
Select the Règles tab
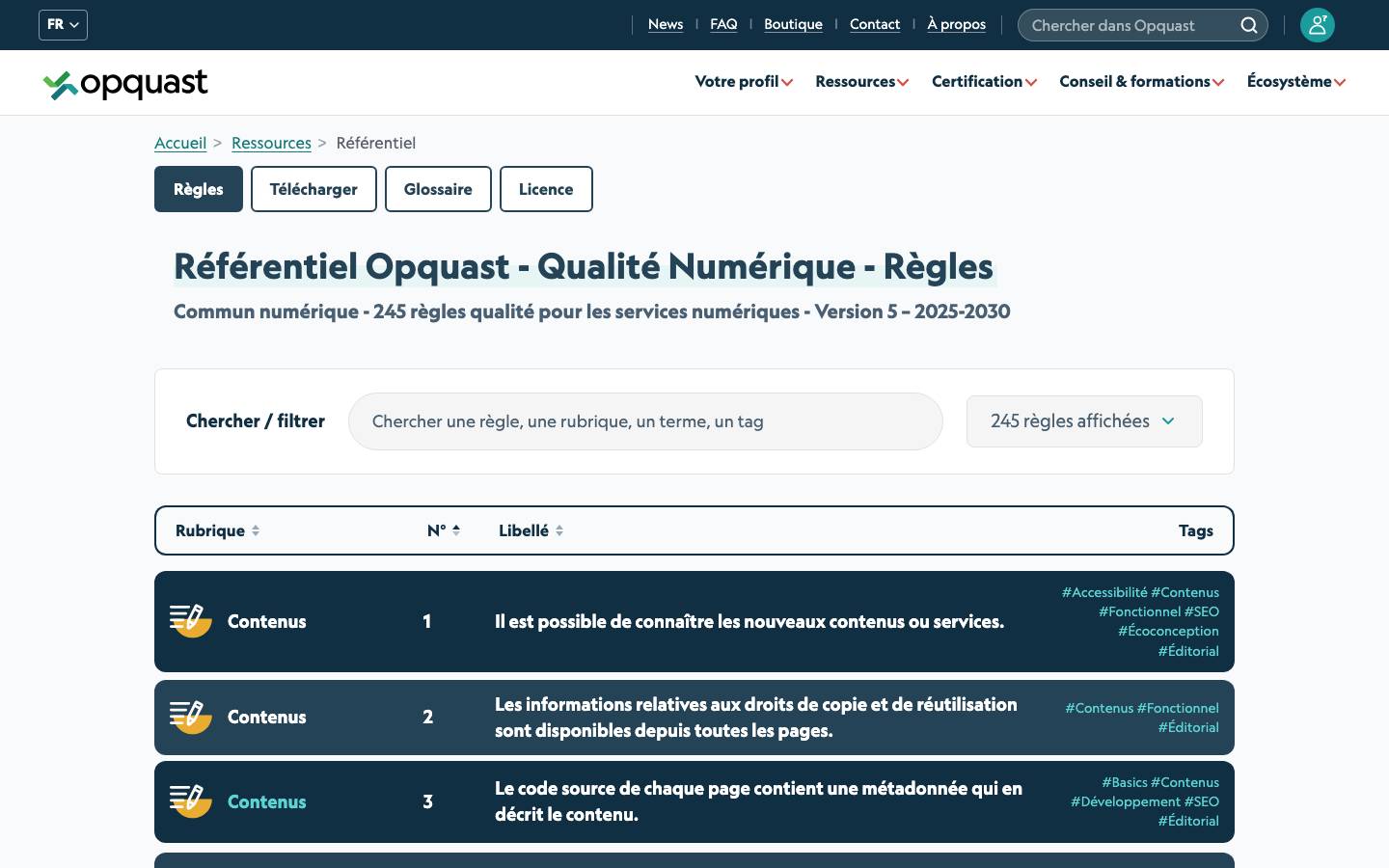click(199, 189)
